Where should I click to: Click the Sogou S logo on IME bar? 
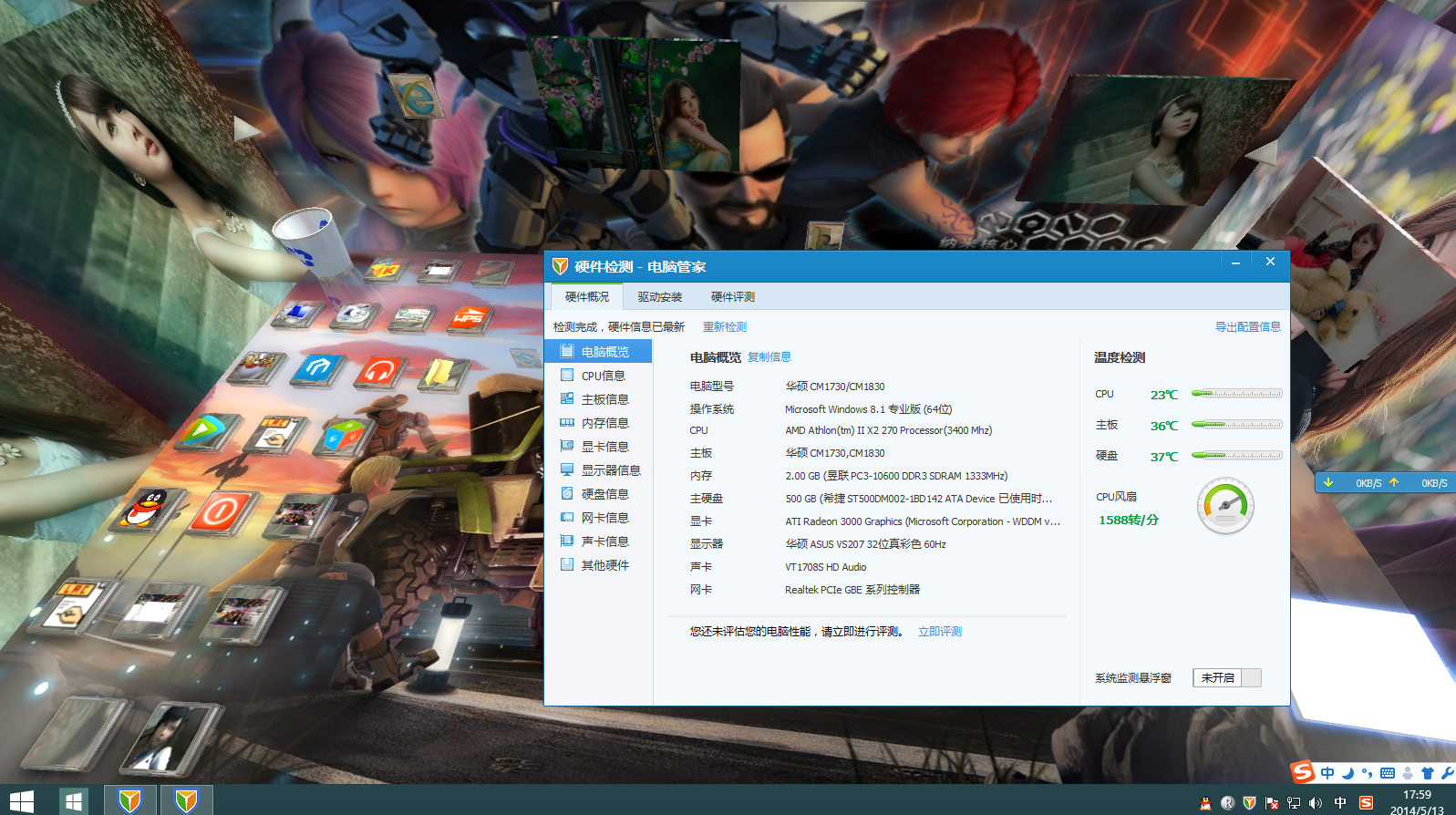[1303, 772]
